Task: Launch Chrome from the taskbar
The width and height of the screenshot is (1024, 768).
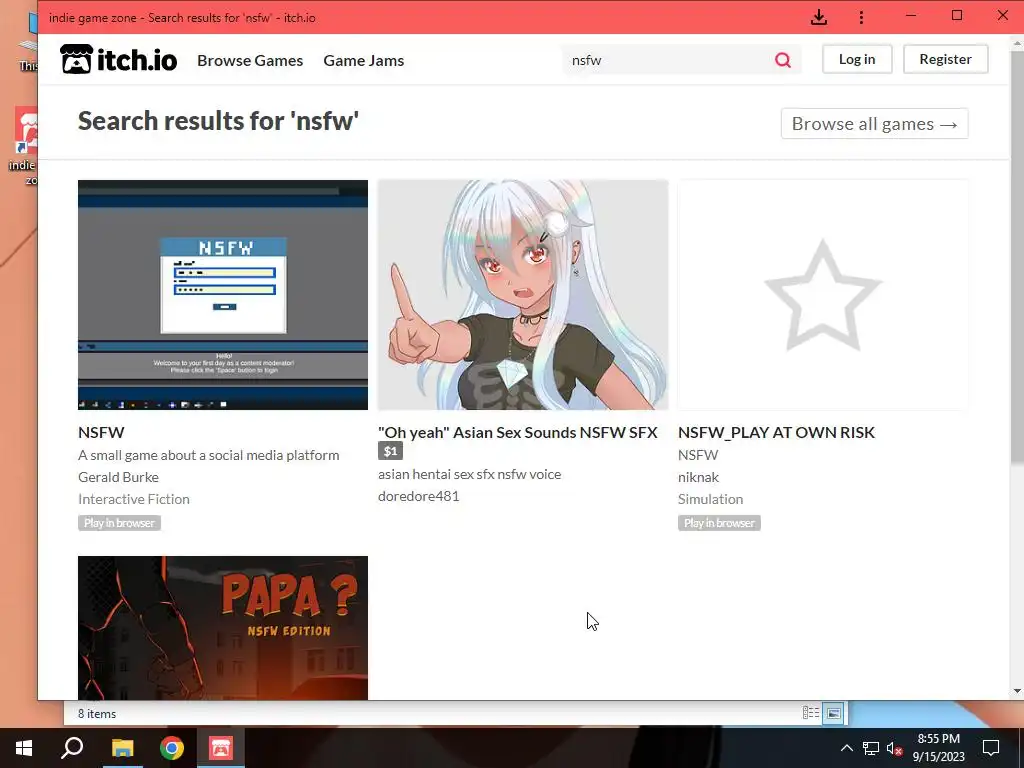Action: [172, 748]
